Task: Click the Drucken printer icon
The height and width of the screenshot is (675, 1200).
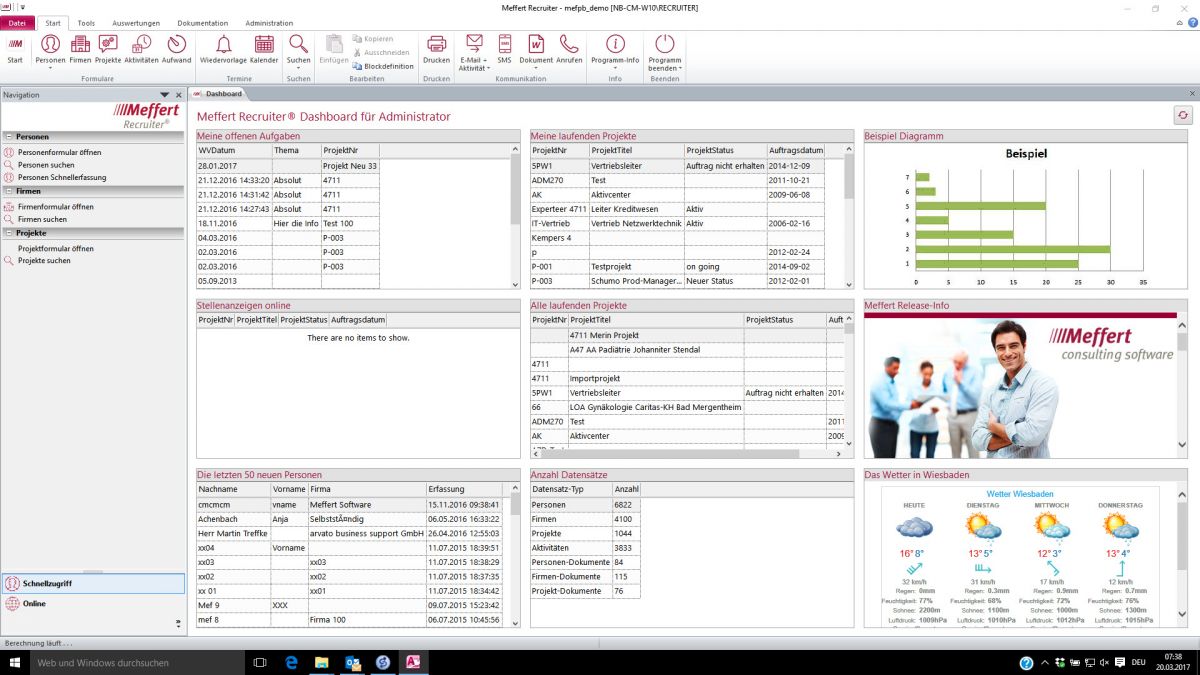Action: 437,49
